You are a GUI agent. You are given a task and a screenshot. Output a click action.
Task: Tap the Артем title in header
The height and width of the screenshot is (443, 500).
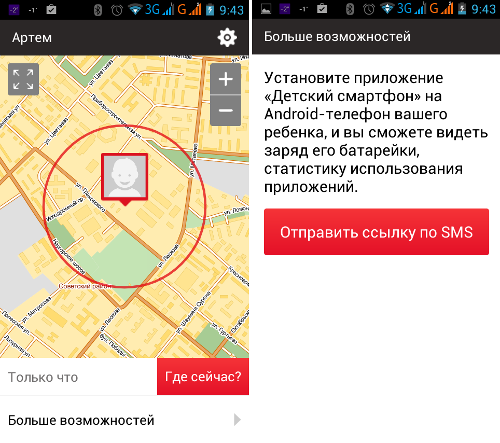32,38
